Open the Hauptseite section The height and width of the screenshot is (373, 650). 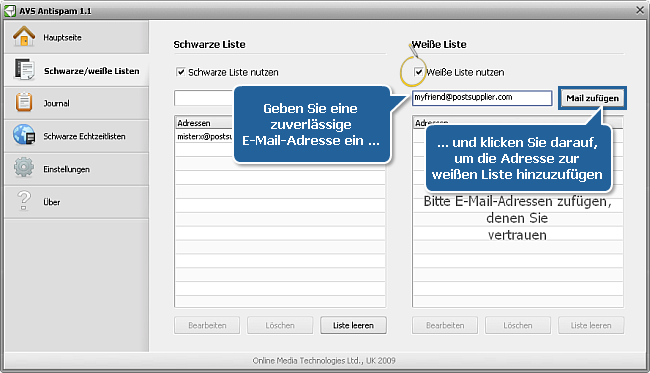click(77, 37)
